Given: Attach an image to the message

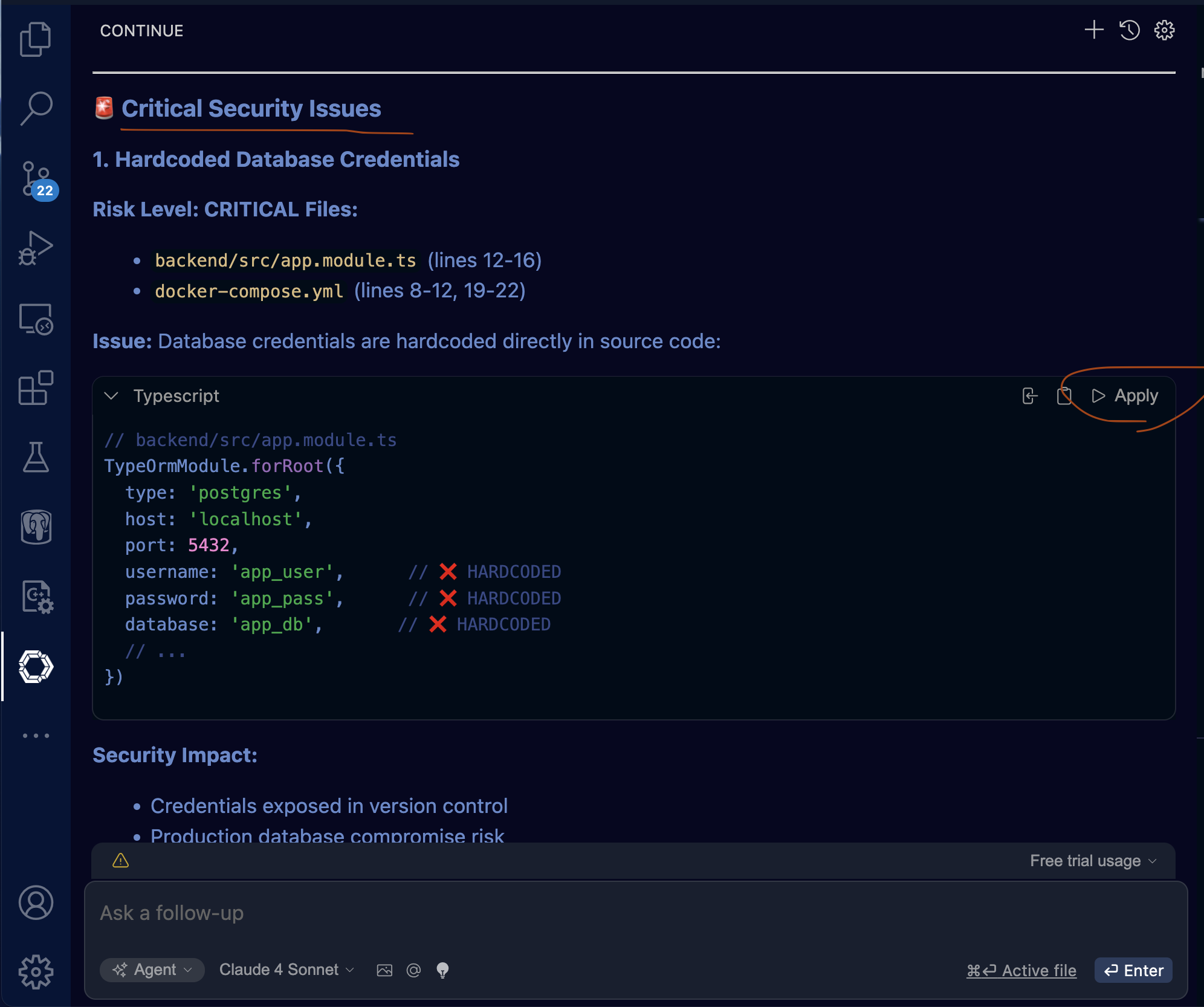Looking at the screenshot, I should pos(384,970).
